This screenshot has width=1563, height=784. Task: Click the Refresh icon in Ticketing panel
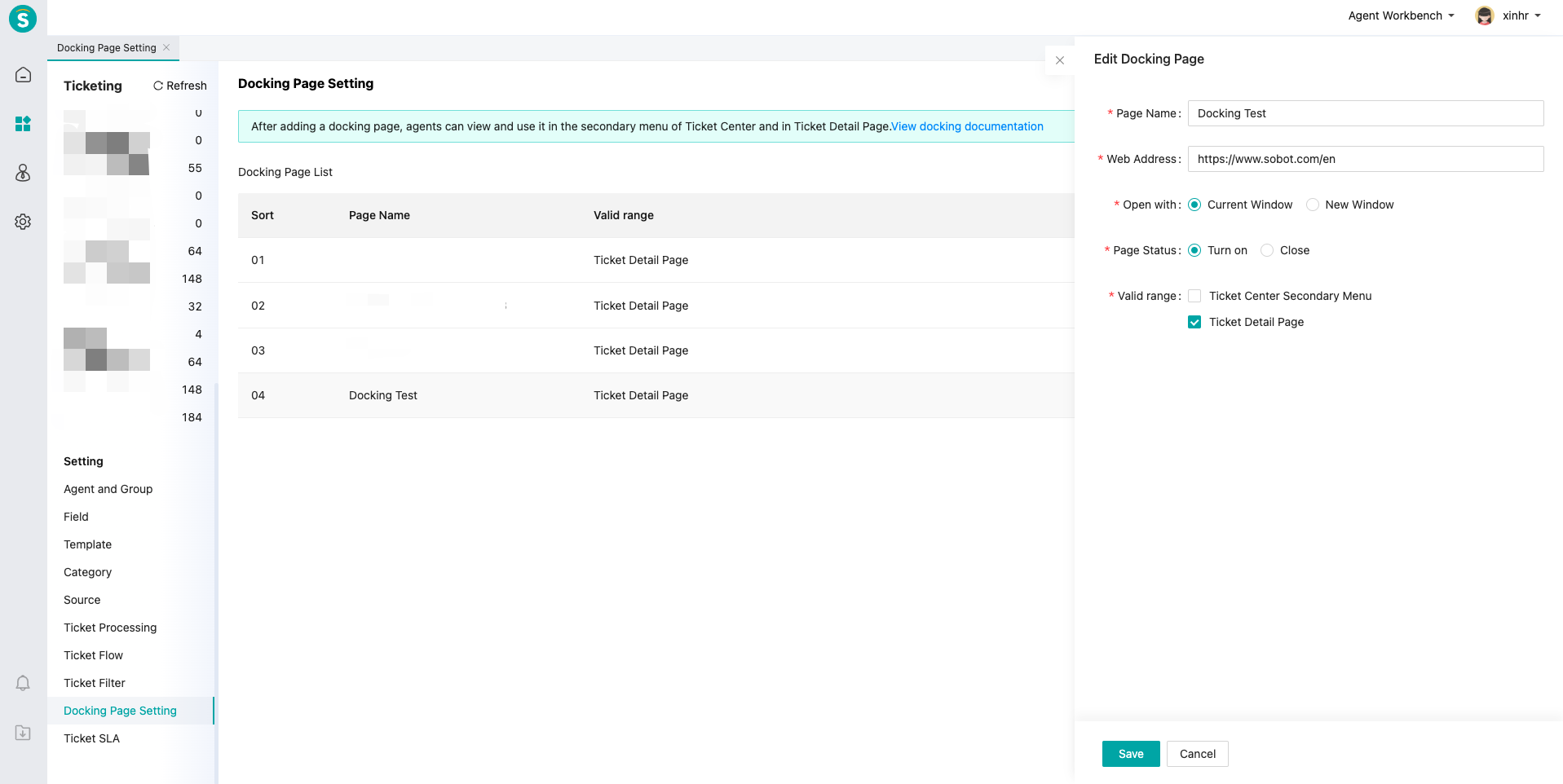coord(158,86)
